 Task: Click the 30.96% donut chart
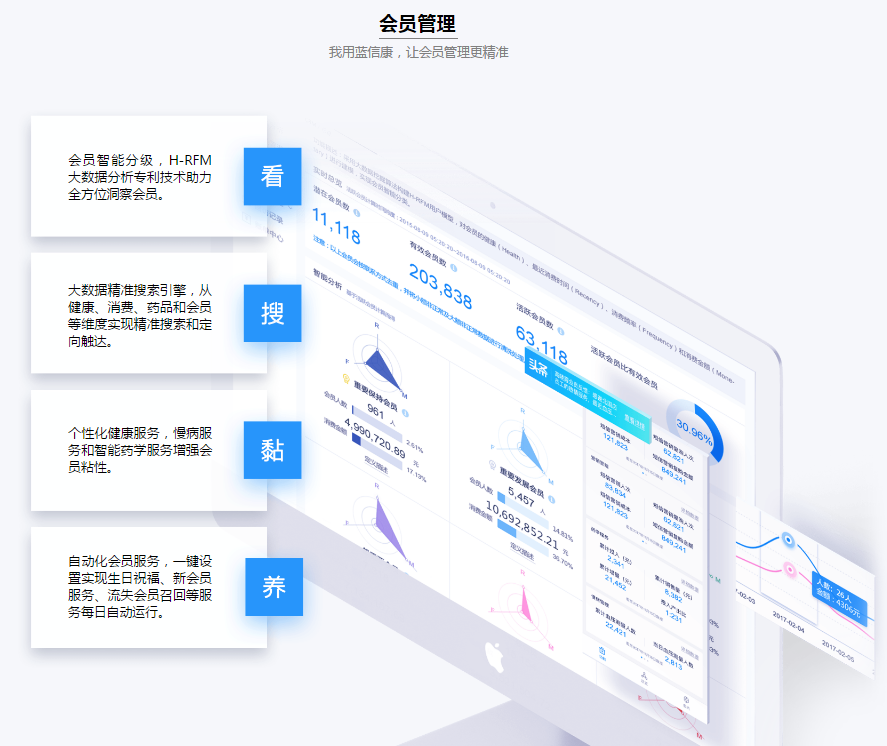click(x=695, y=432)
